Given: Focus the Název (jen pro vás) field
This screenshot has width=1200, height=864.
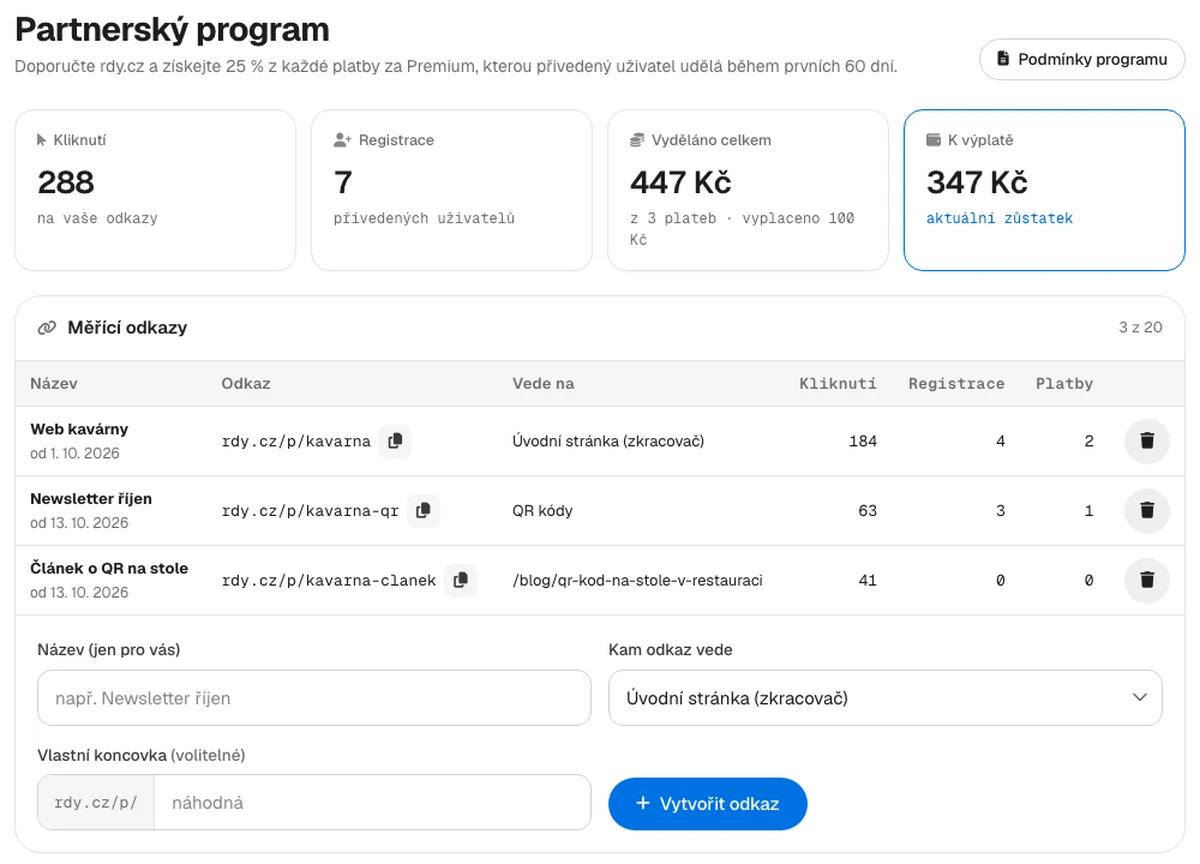Looking at the screenshot, I should pyautogui.click(x=314, y=698).
